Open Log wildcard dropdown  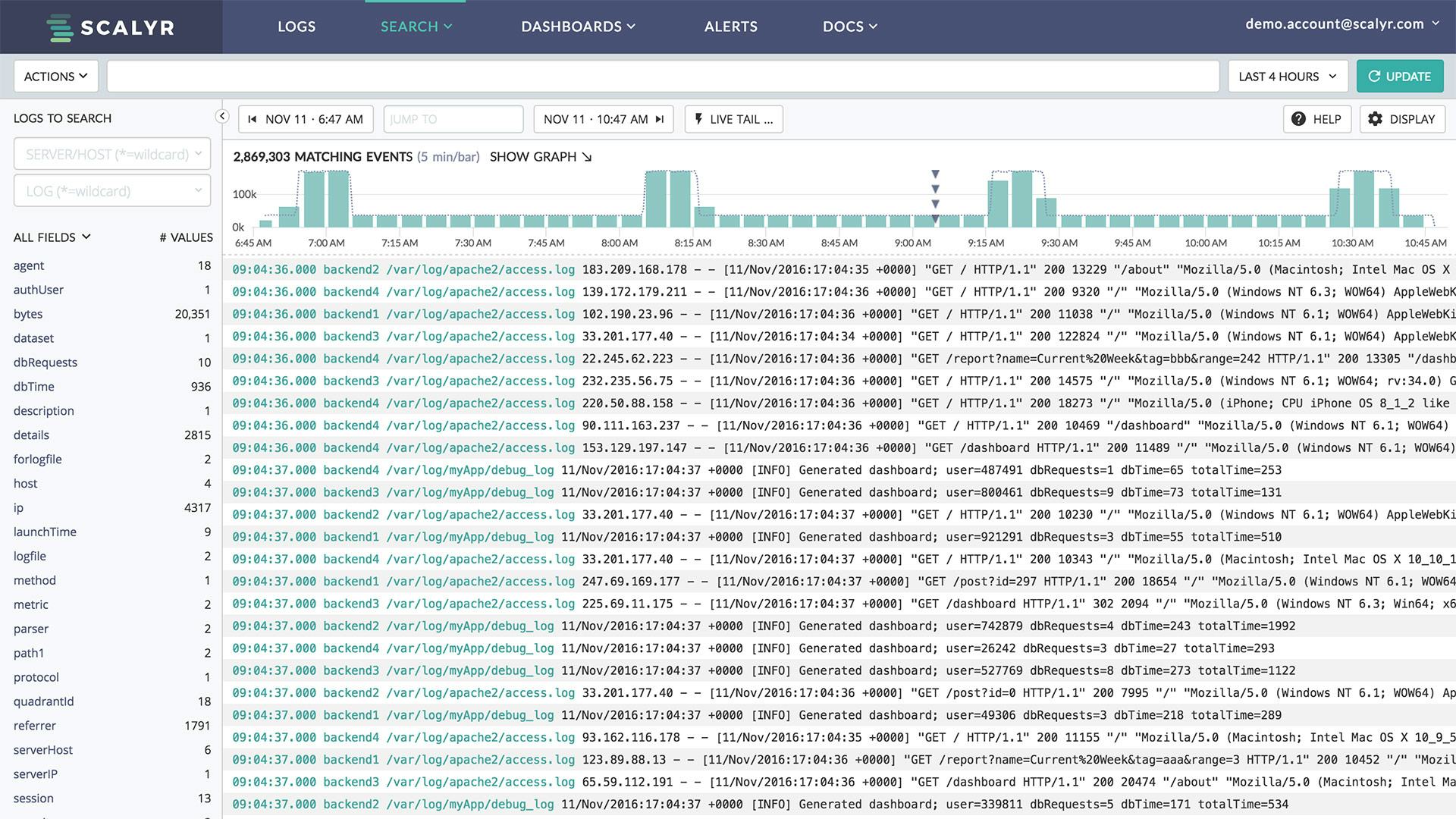[x=112, y=191]
